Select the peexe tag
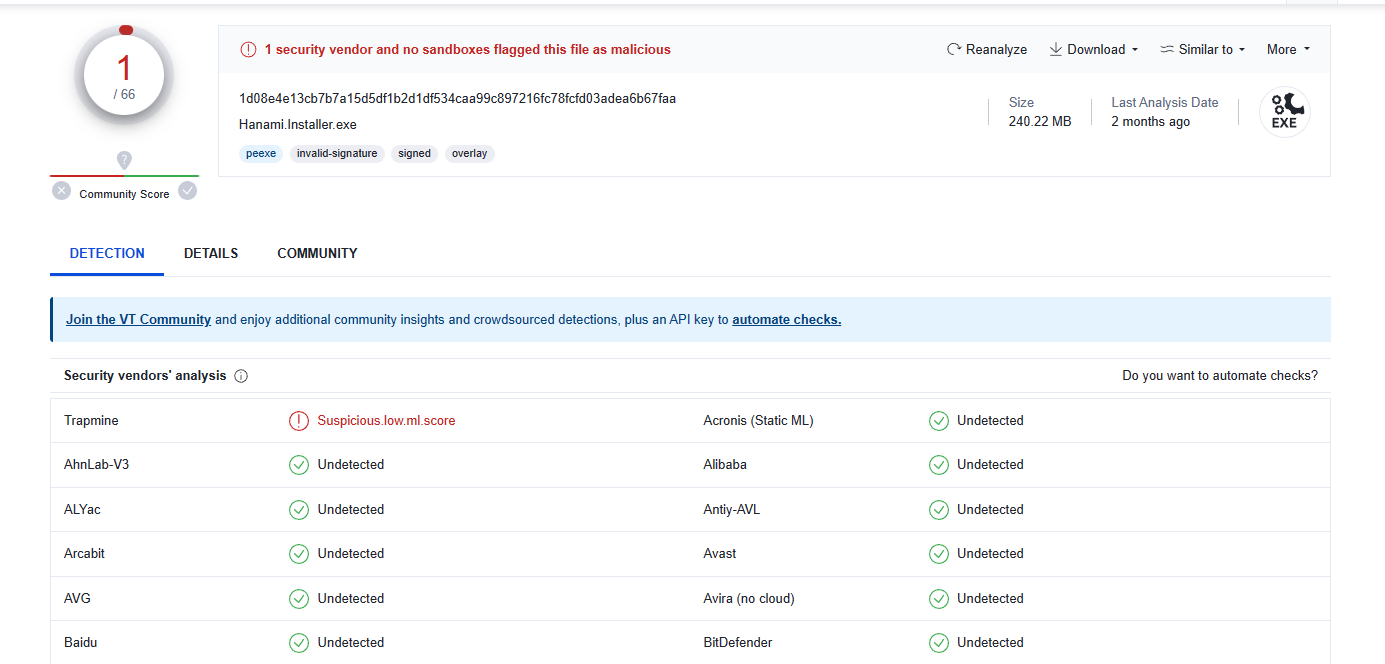 [261, 153]
